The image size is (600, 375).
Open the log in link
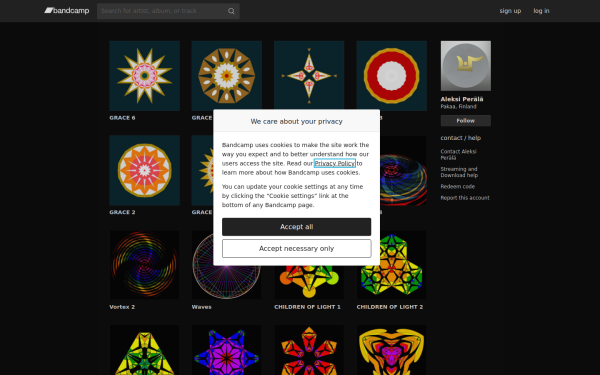pos(541,11)
